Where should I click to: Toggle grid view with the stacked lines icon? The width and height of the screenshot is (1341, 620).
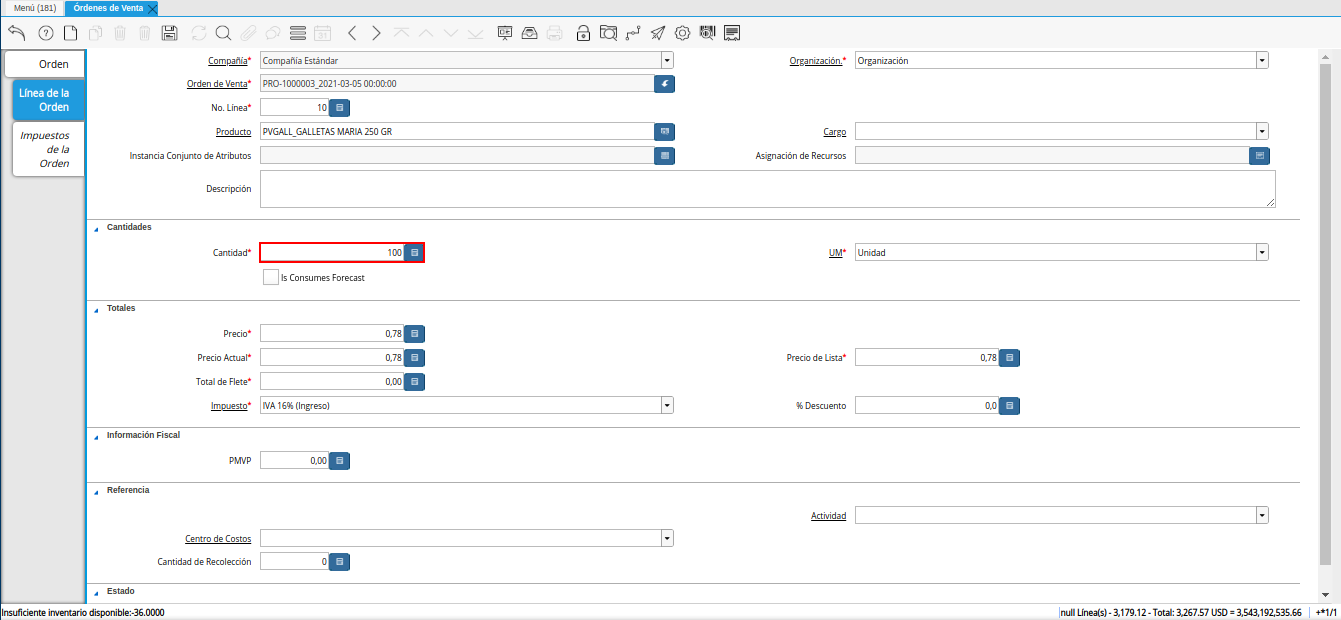(x=297, y=33)
